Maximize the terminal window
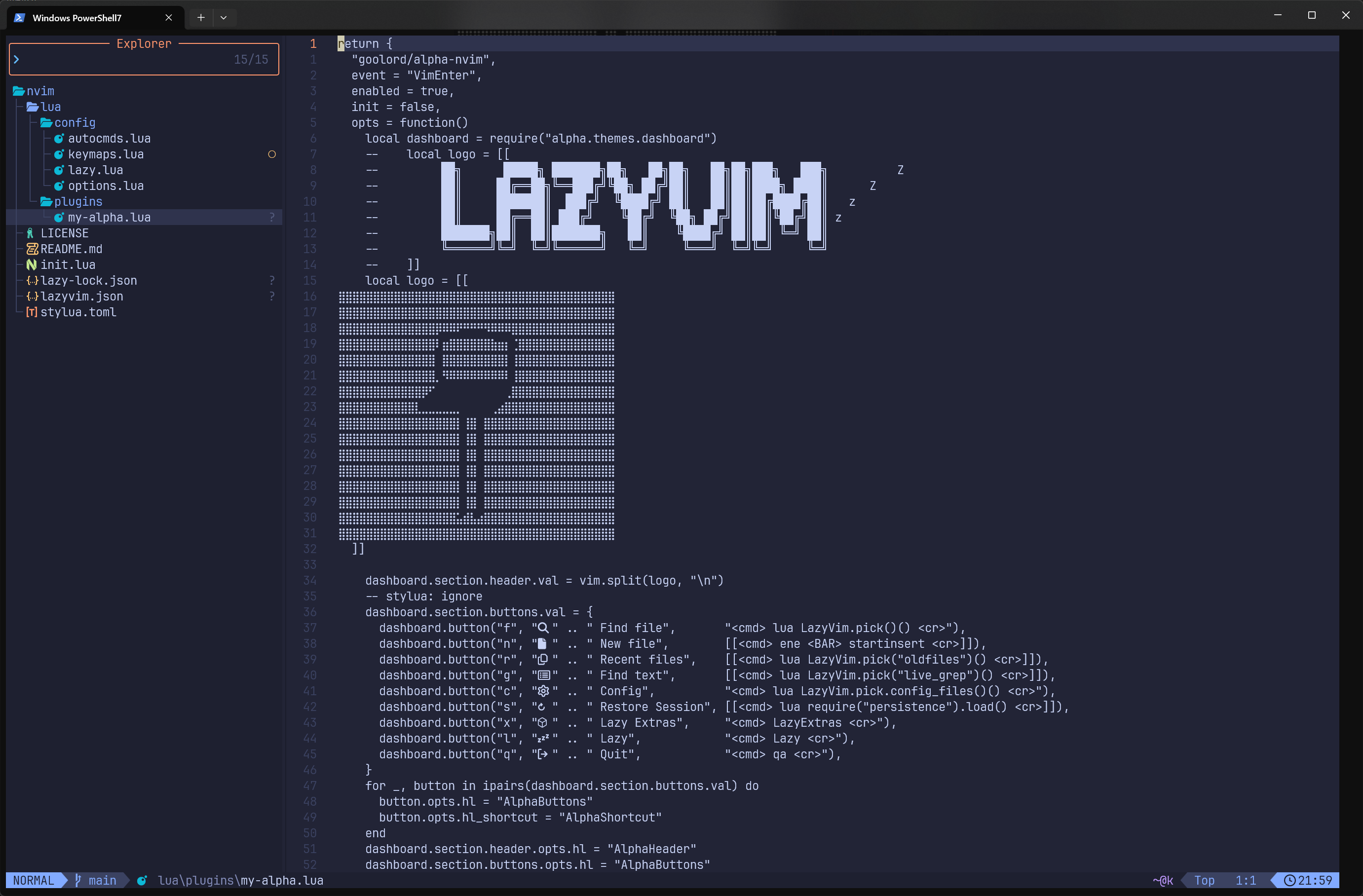 tap(1312, 15)
